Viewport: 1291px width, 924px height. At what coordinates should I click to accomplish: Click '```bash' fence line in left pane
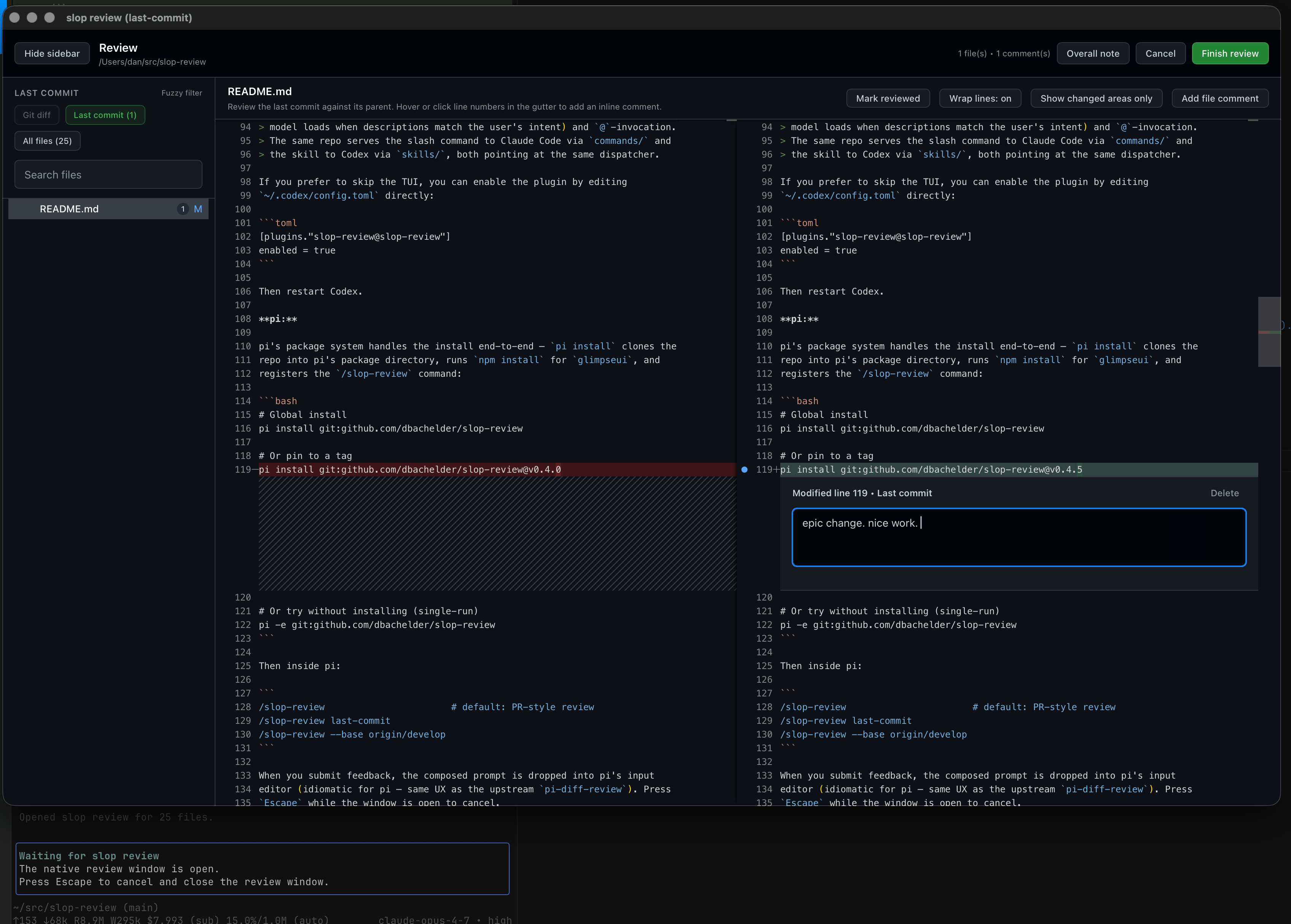coord(278,401)
